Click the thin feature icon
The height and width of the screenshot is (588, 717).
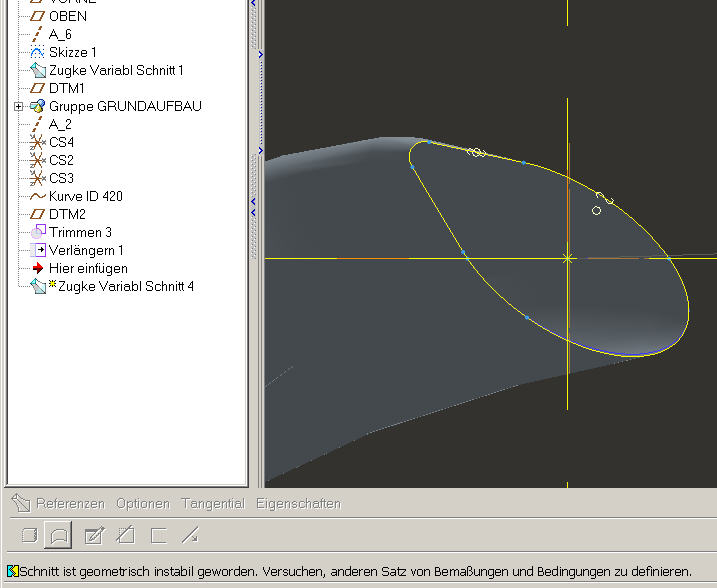click(158, 535)
